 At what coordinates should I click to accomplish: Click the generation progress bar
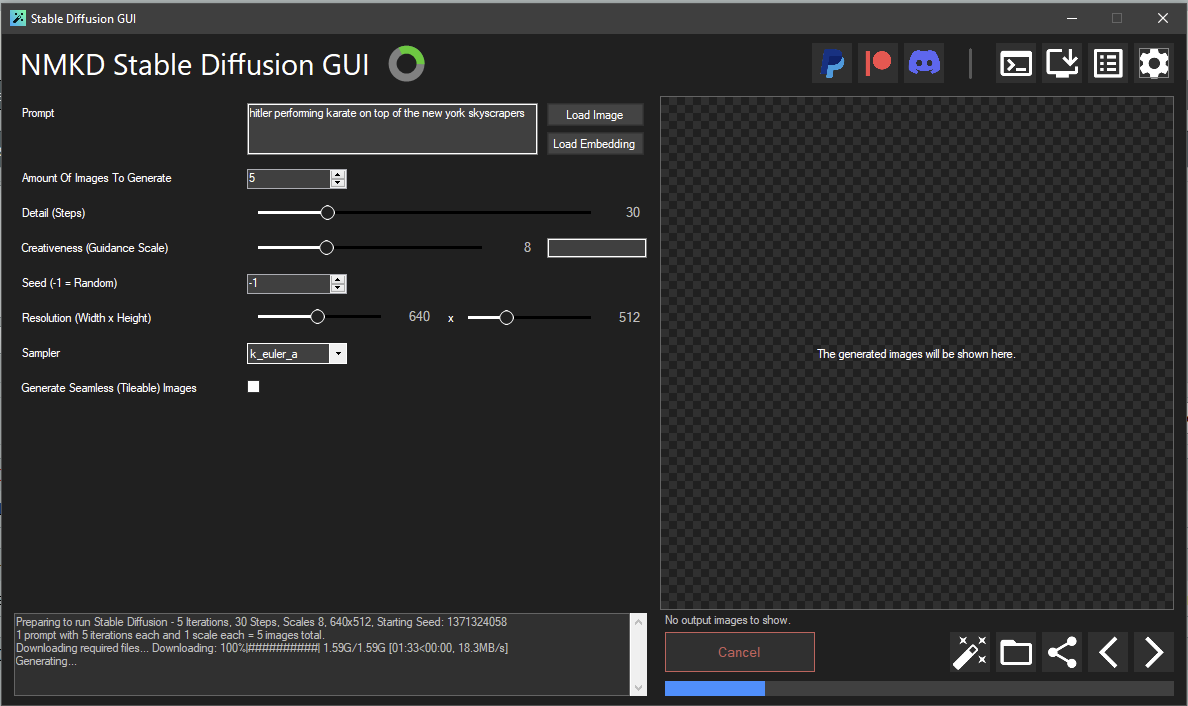pyautogui.click(x=919, y=689)
